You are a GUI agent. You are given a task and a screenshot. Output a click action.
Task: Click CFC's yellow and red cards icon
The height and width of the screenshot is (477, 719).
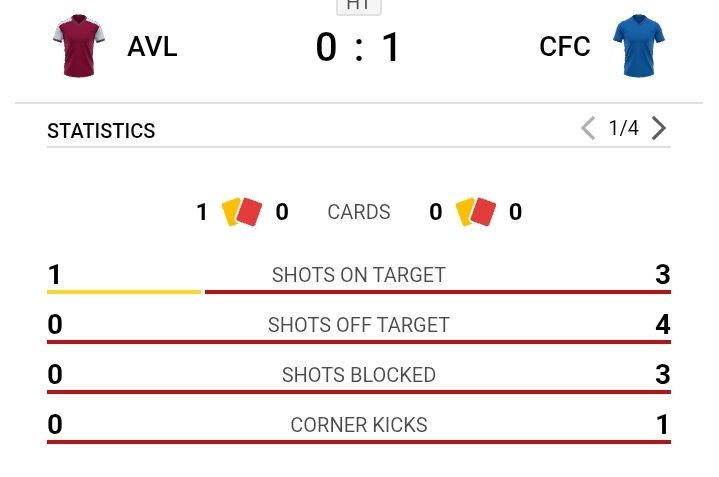pyautogui.click(x=476, y=212)
